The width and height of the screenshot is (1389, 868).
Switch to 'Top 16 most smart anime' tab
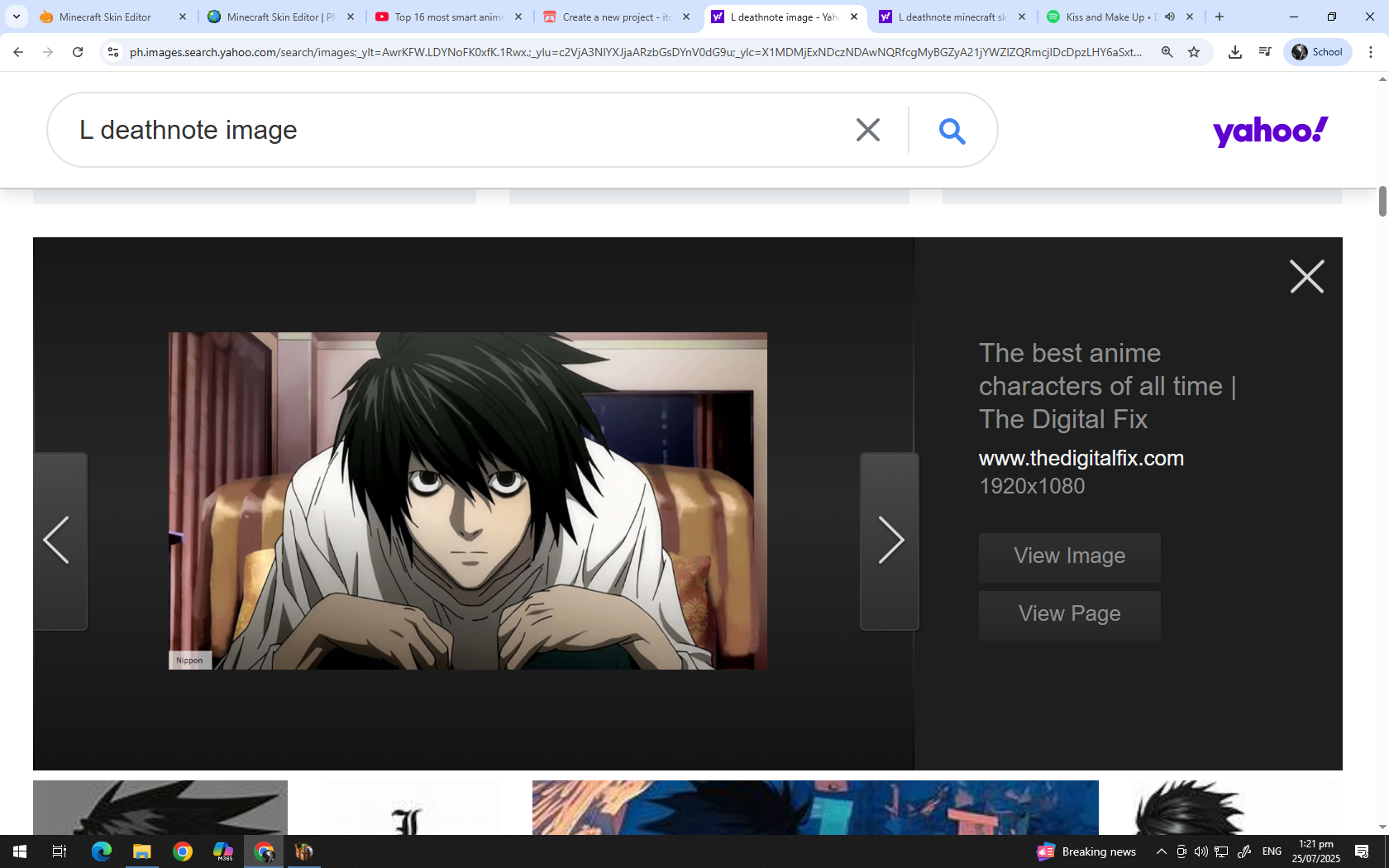tap(448, 17)
